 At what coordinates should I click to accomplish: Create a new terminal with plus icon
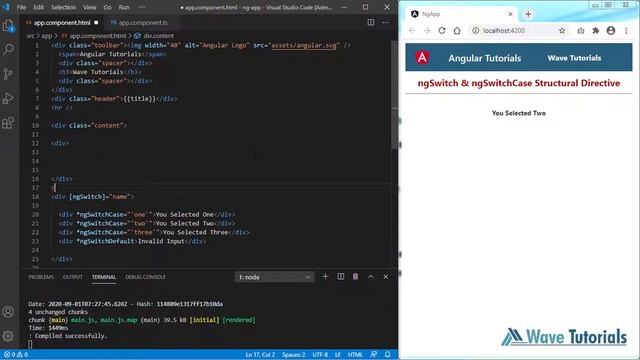tap(325, 277)
